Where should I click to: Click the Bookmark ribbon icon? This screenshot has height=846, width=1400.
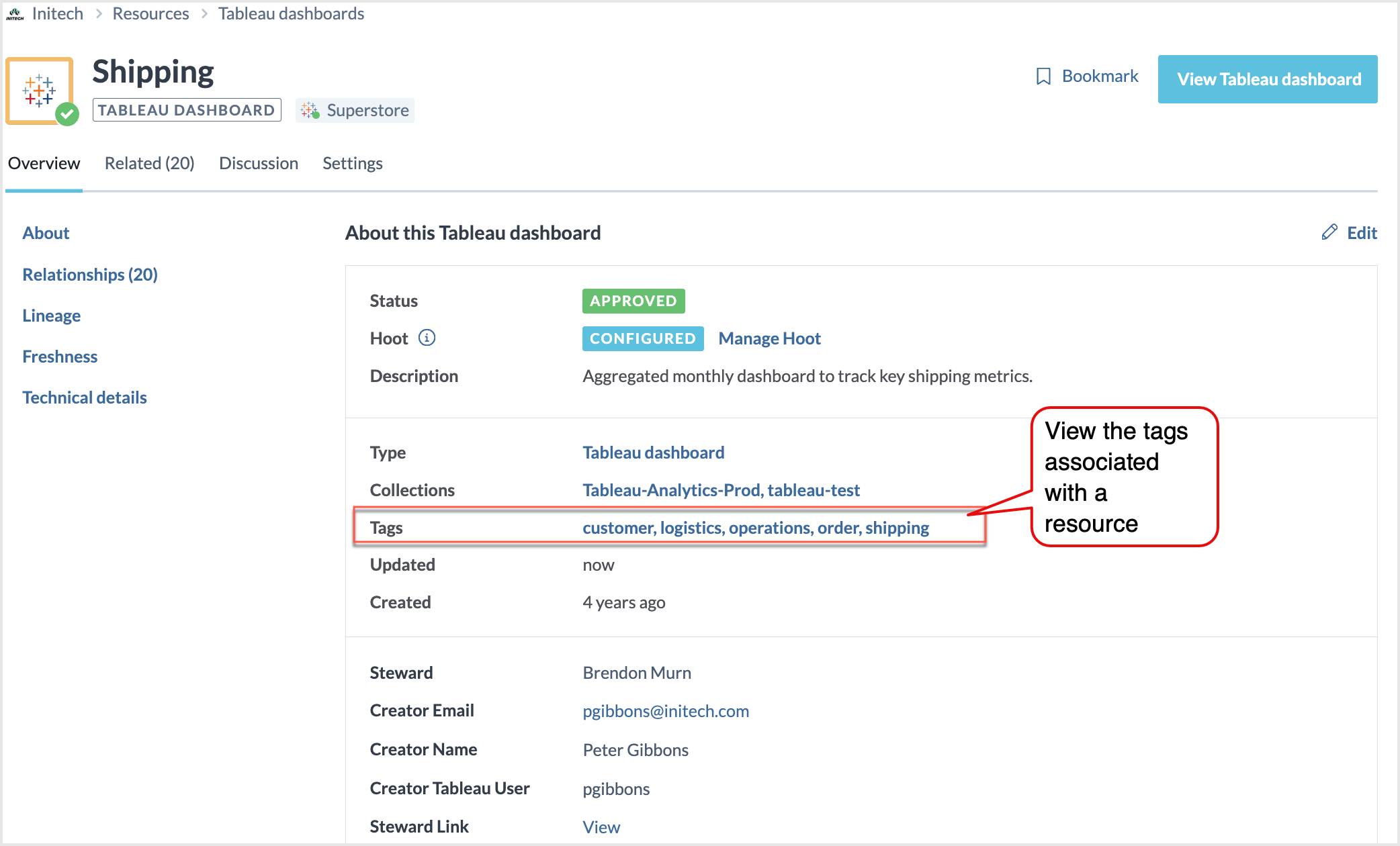click(1043, 77)
